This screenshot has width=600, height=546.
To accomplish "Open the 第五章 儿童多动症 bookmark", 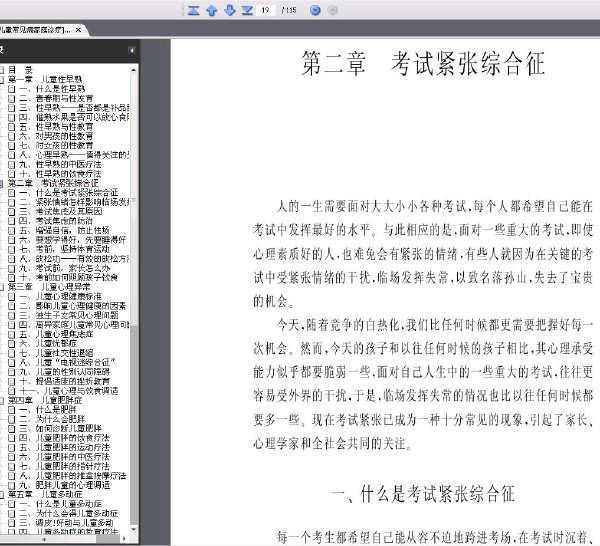I will pyautogui.click(x=45, y=494).
